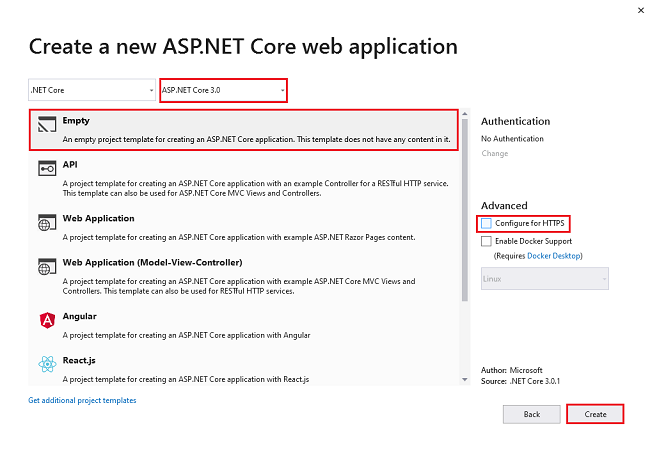The height and width of the screenshot is (451, 650).
Task: Click the React.js atom icon
Action: click(x=47, y=364)
